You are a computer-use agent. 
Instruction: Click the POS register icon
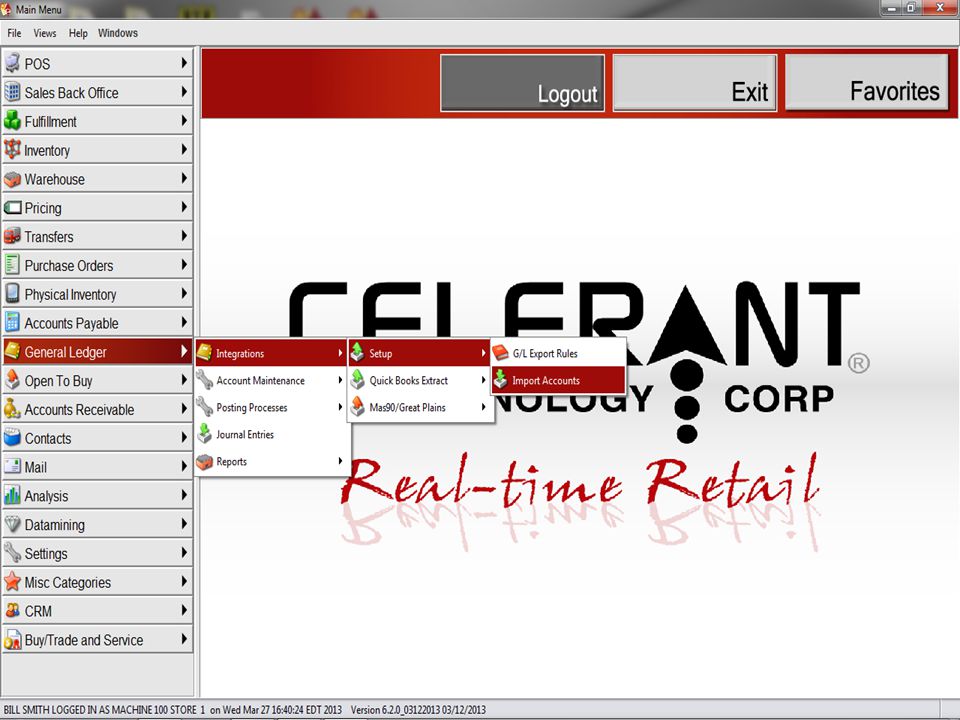12,63
